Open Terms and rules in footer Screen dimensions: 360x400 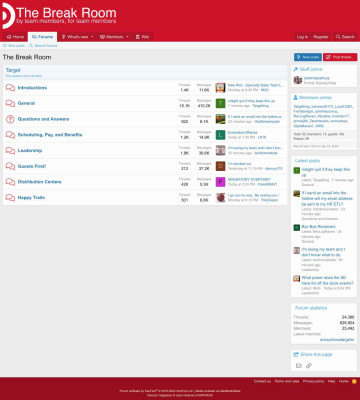click(x=287, y=381)
